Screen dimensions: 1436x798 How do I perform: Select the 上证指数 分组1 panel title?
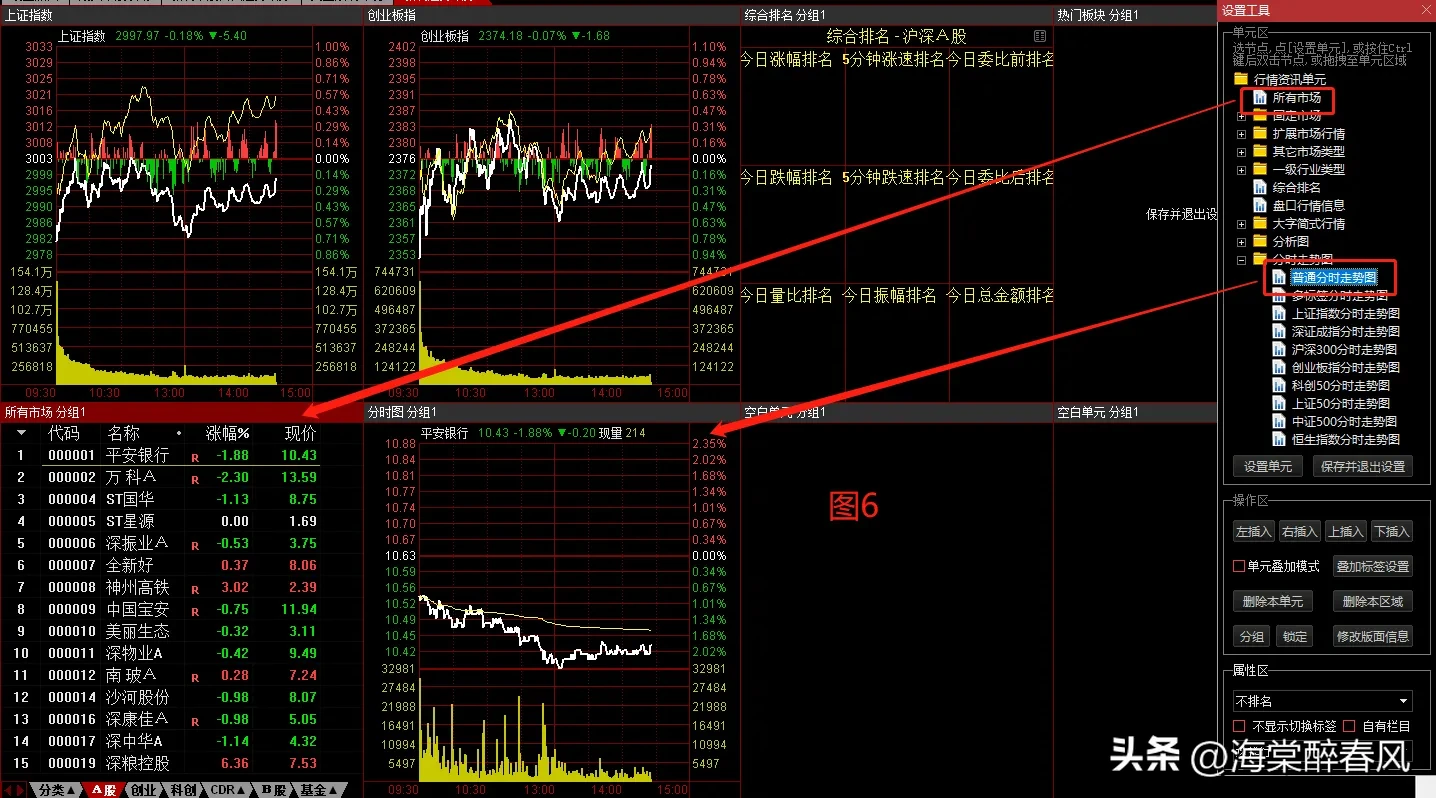30,15
